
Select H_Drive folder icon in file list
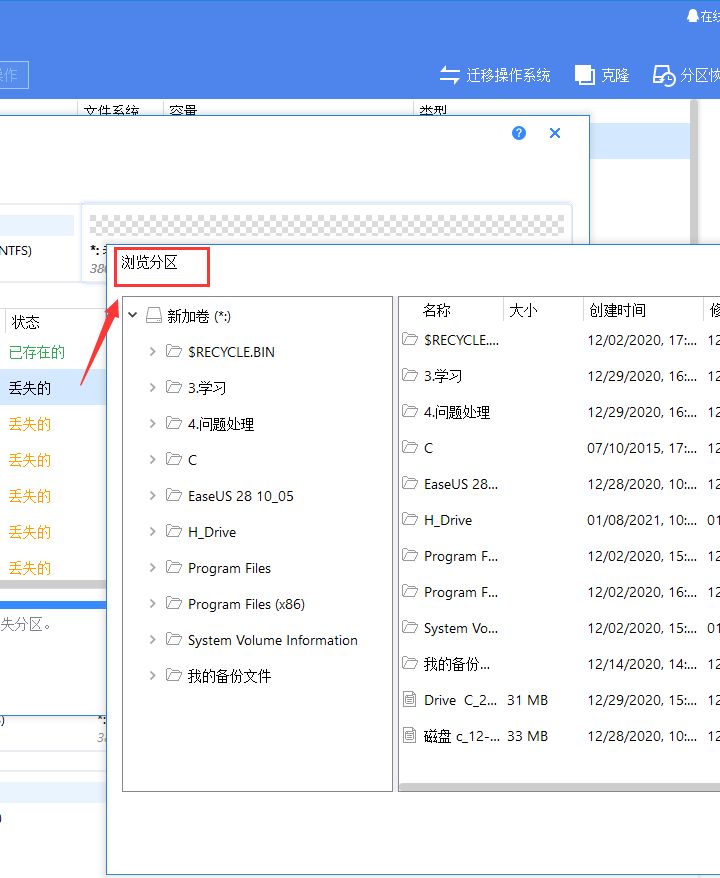tap(410, 519)
